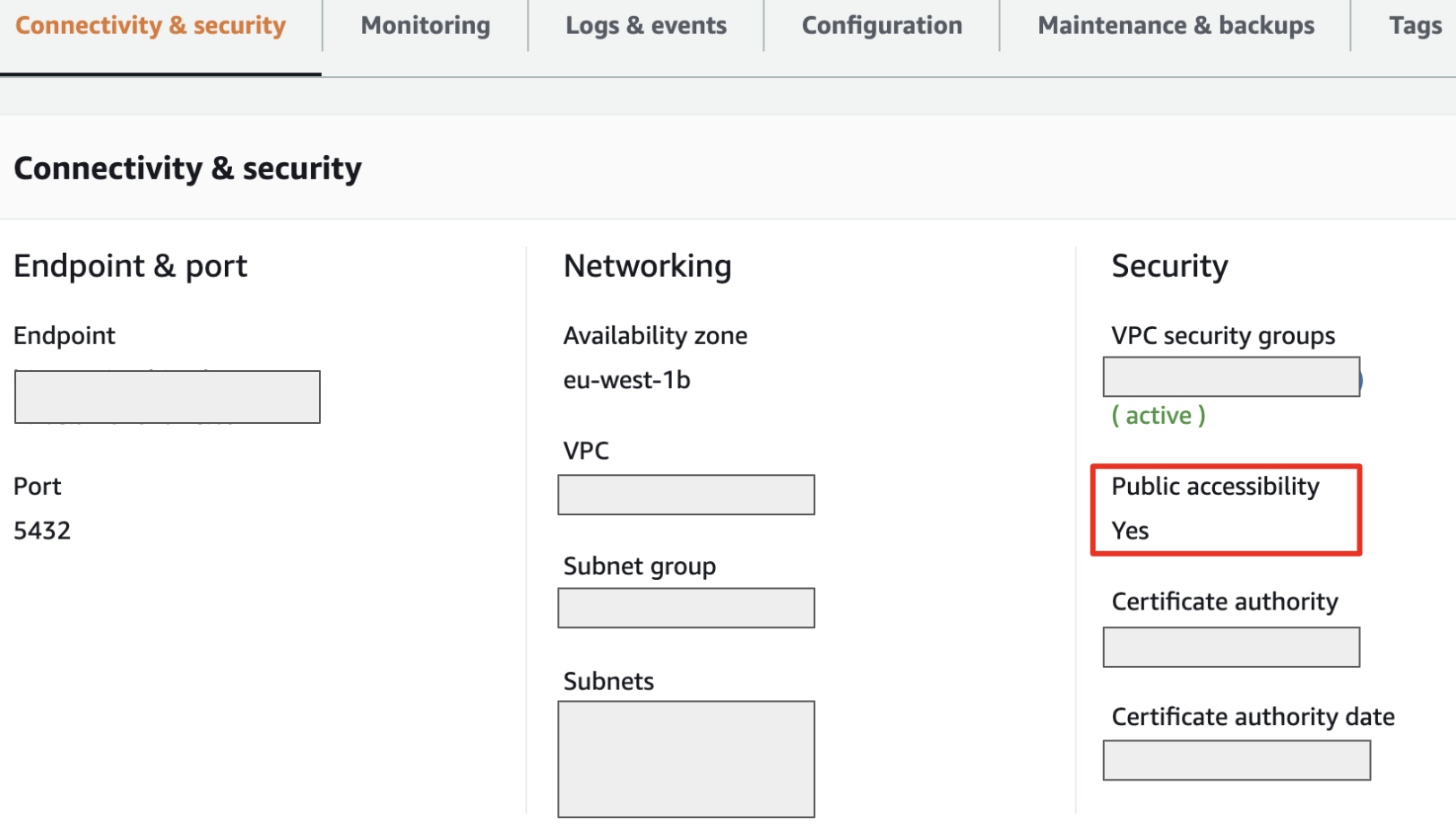Switch to the Monitoring tab
The image size is (1456, 829).
pyautogui.click(x=426, y=26)
